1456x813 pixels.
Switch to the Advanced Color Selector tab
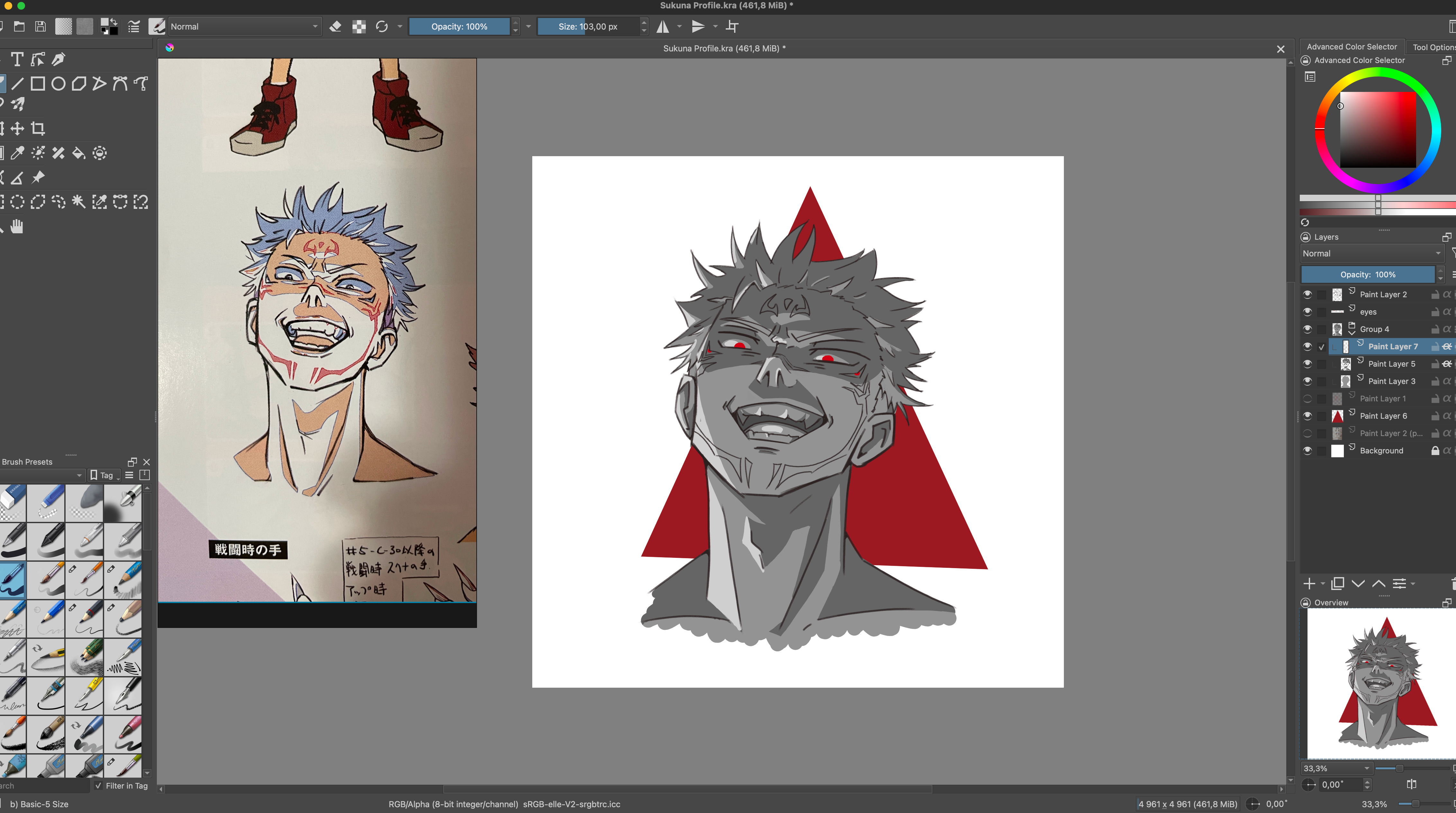click(x=1352, y=47)
